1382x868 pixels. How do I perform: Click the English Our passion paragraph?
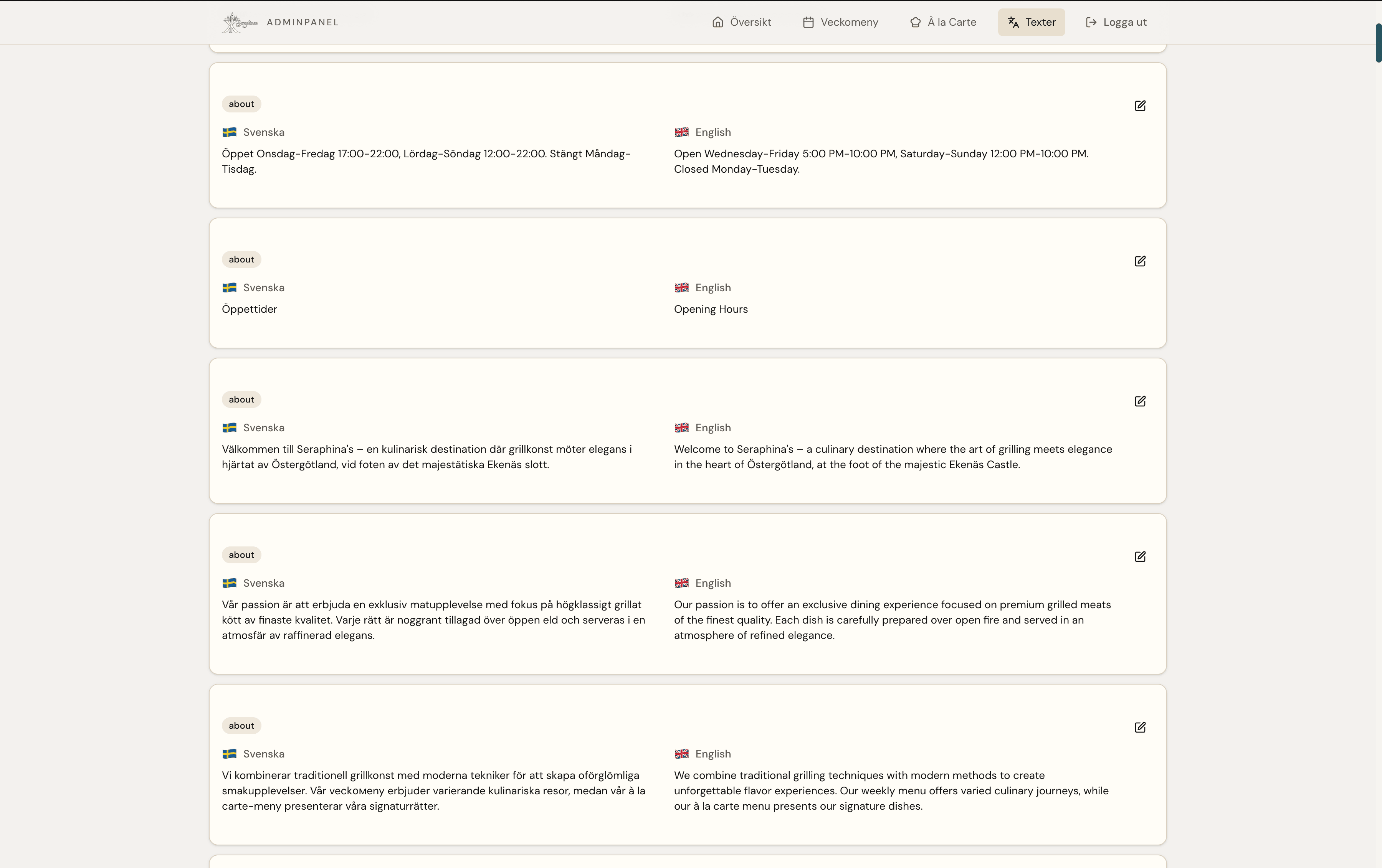click(x=892, y=620)
